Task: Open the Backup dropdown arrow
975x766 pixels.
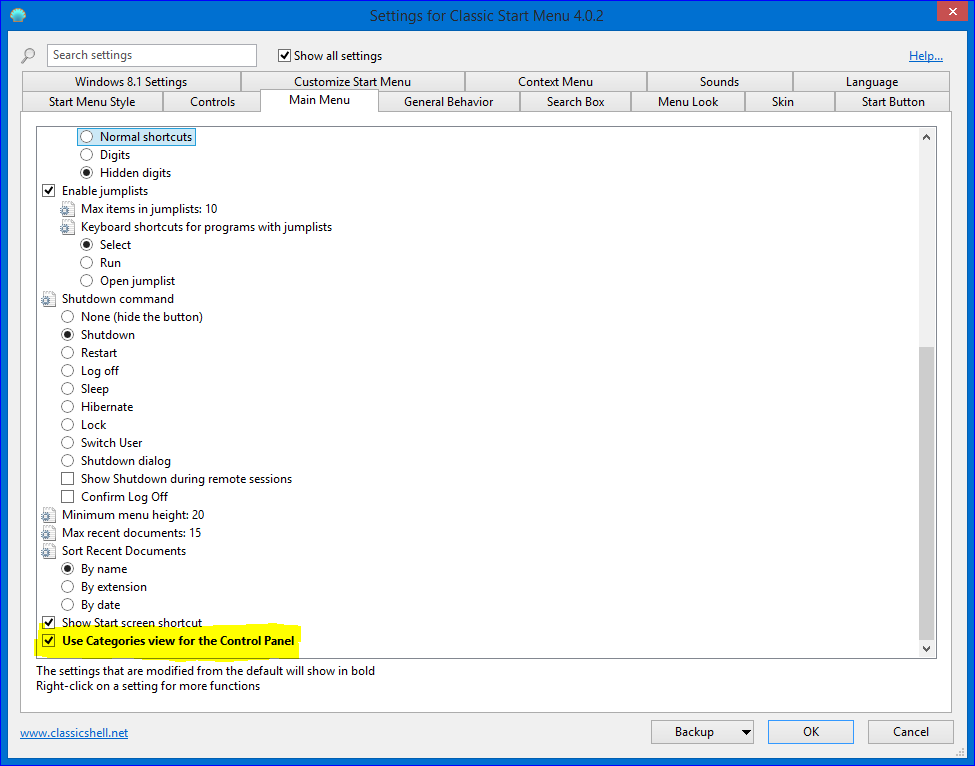Action: click(x=746, y=732)
